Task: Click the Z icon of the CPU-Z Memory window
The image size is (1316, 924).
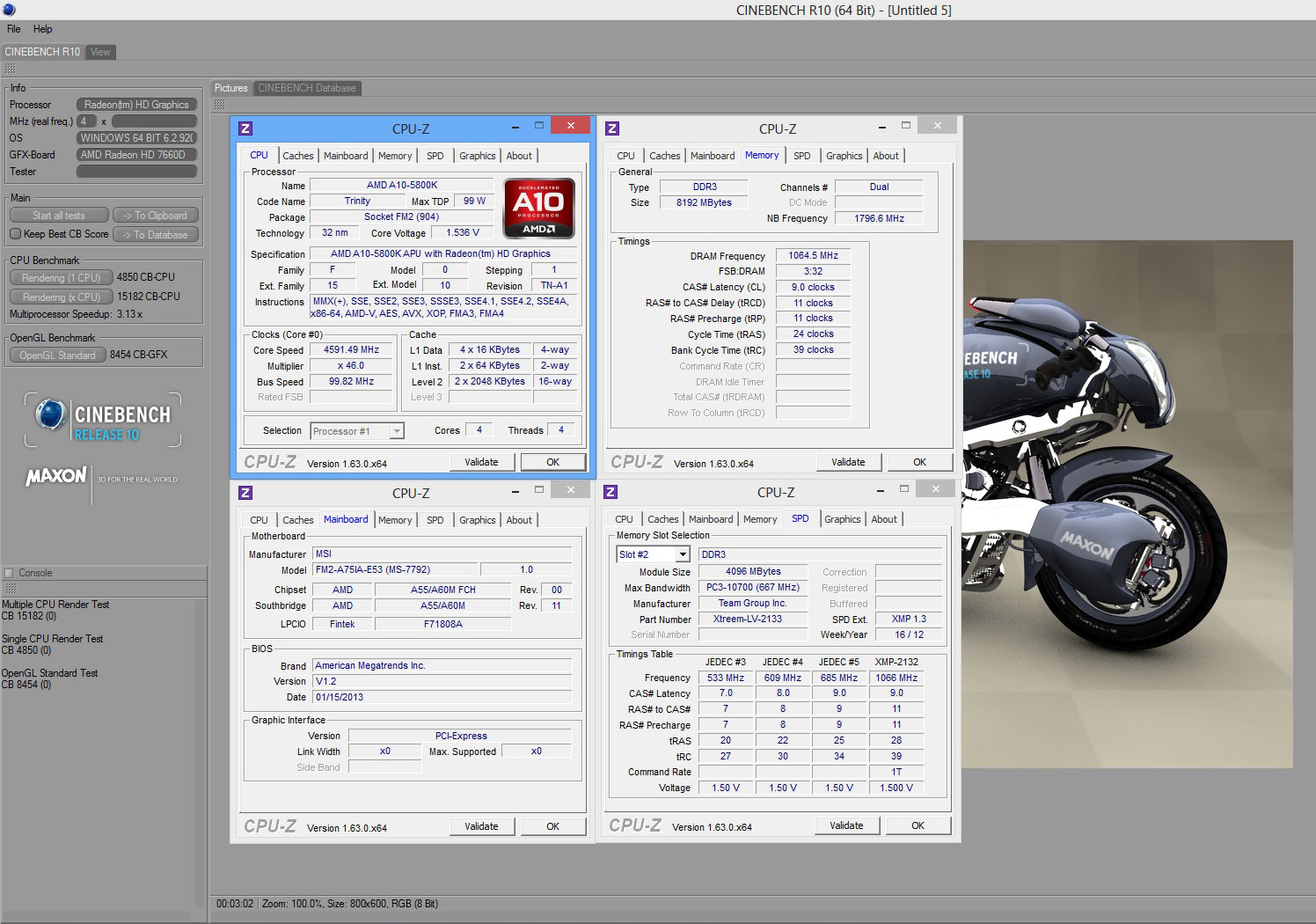Action: [x=612, y=128]
